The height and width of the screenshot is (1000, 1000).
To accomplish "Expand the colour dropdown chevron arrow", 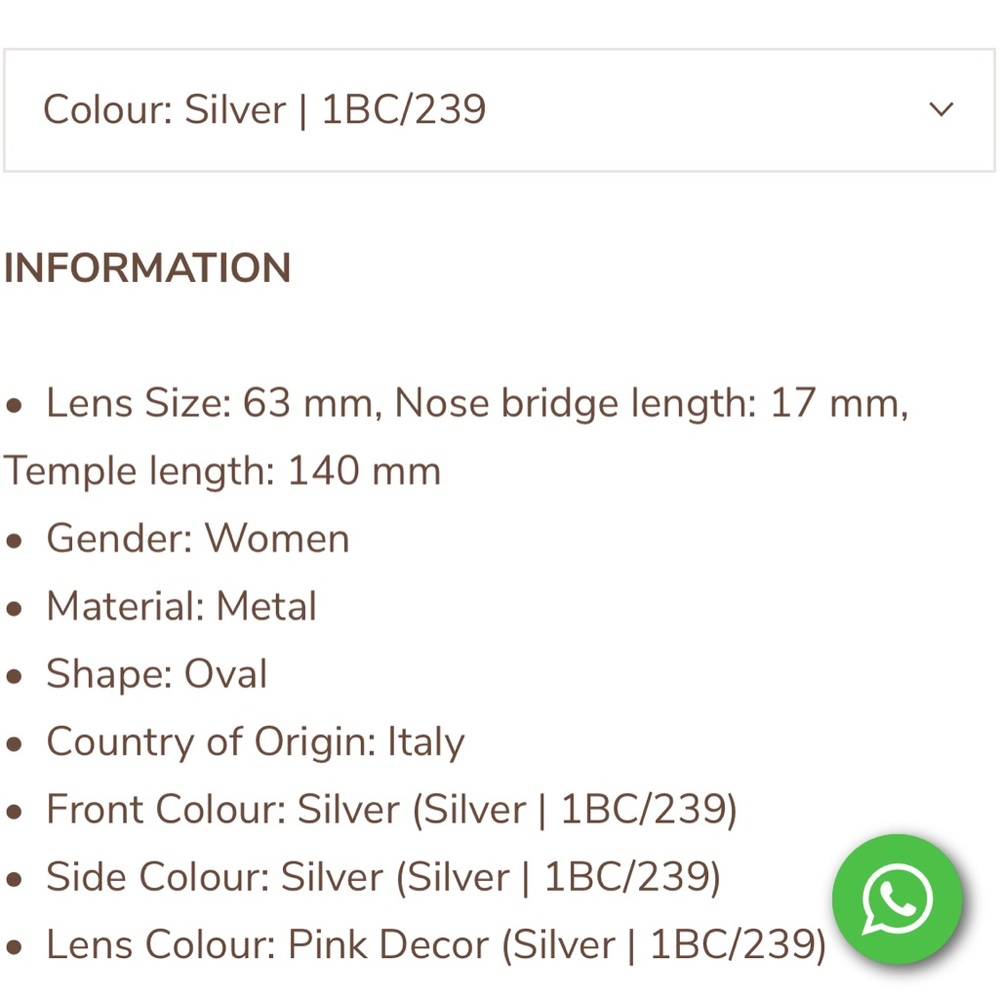I will tap(941, 109).
